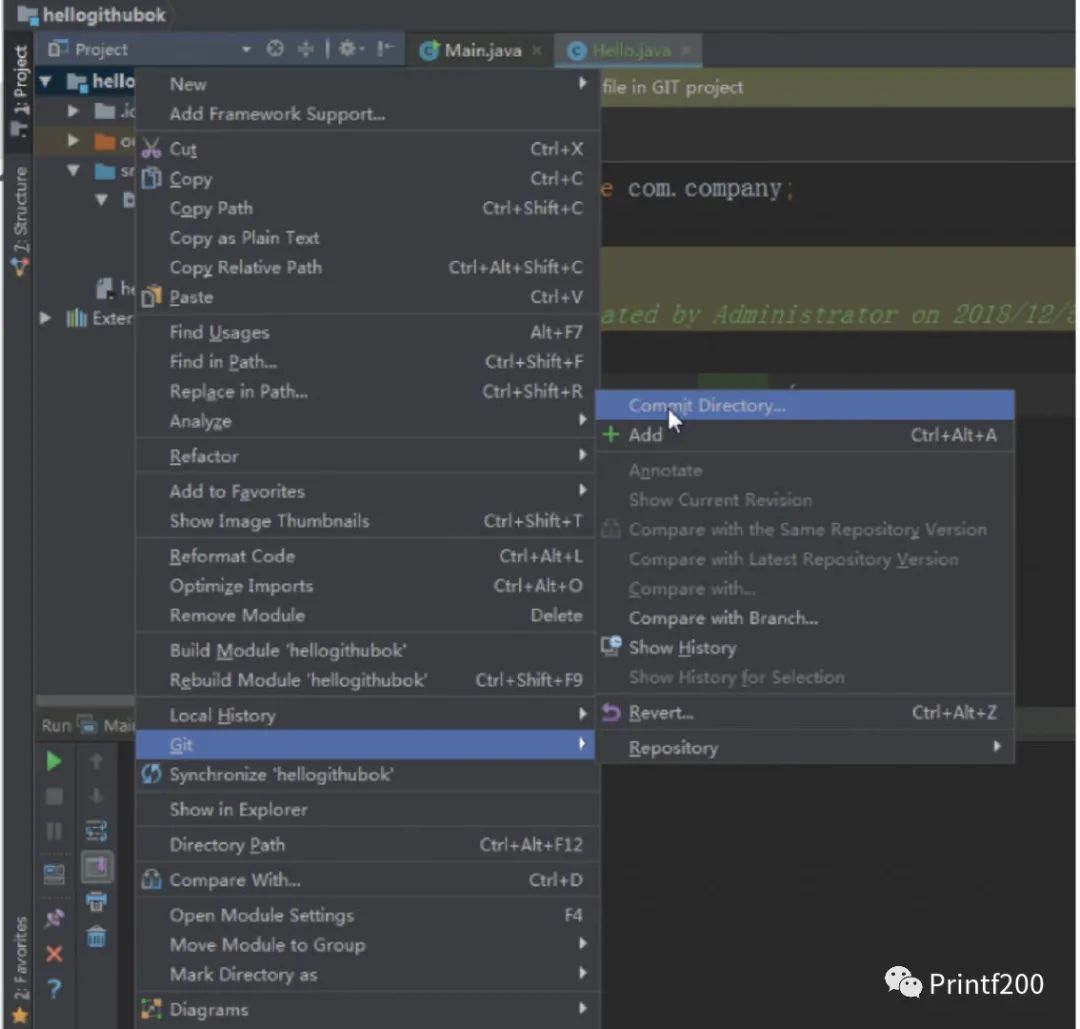This screenshot has height=1029, width=1080.
Task: Select Compare with Branch... option
Action: 804,618
